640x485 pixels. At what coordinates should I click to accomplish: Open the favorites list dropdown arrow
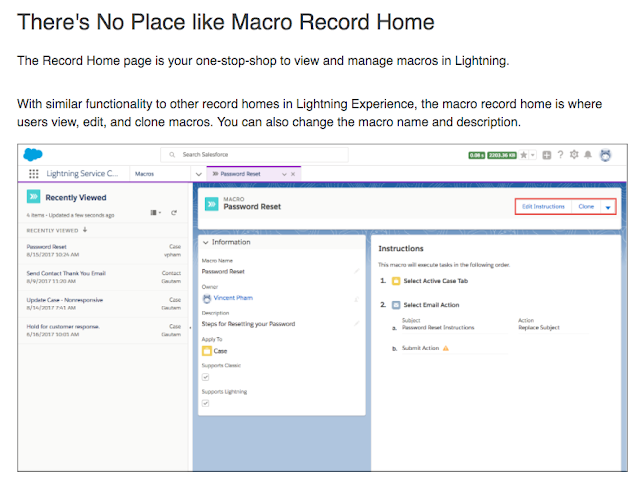click(533, 155)
